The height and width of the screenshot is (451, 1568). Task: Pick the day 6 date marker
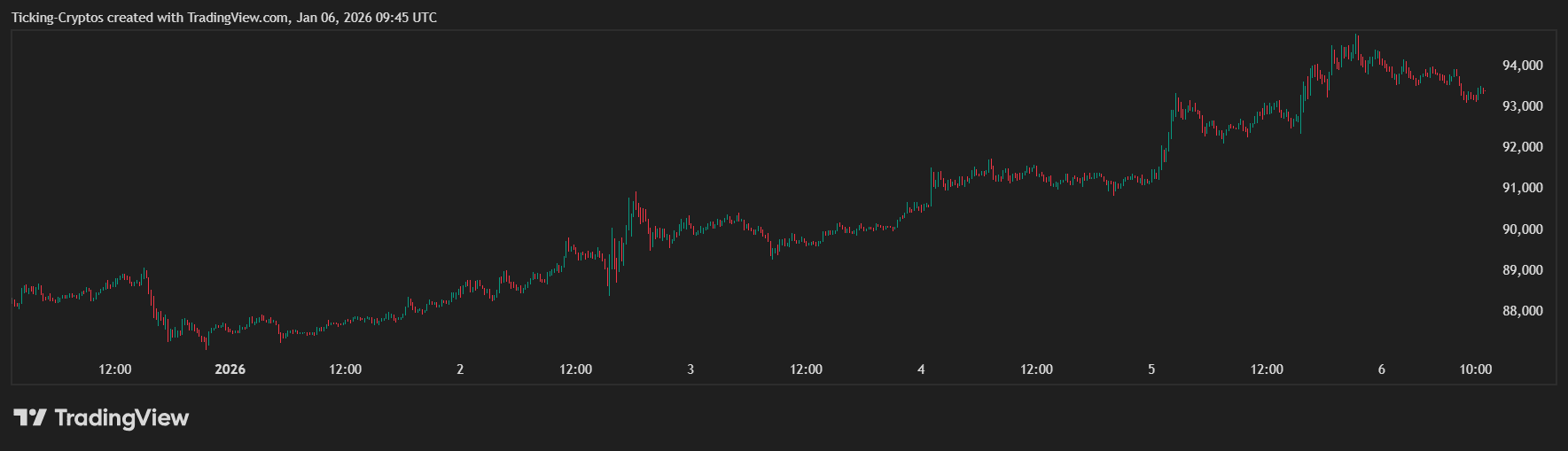[1381, 369]
